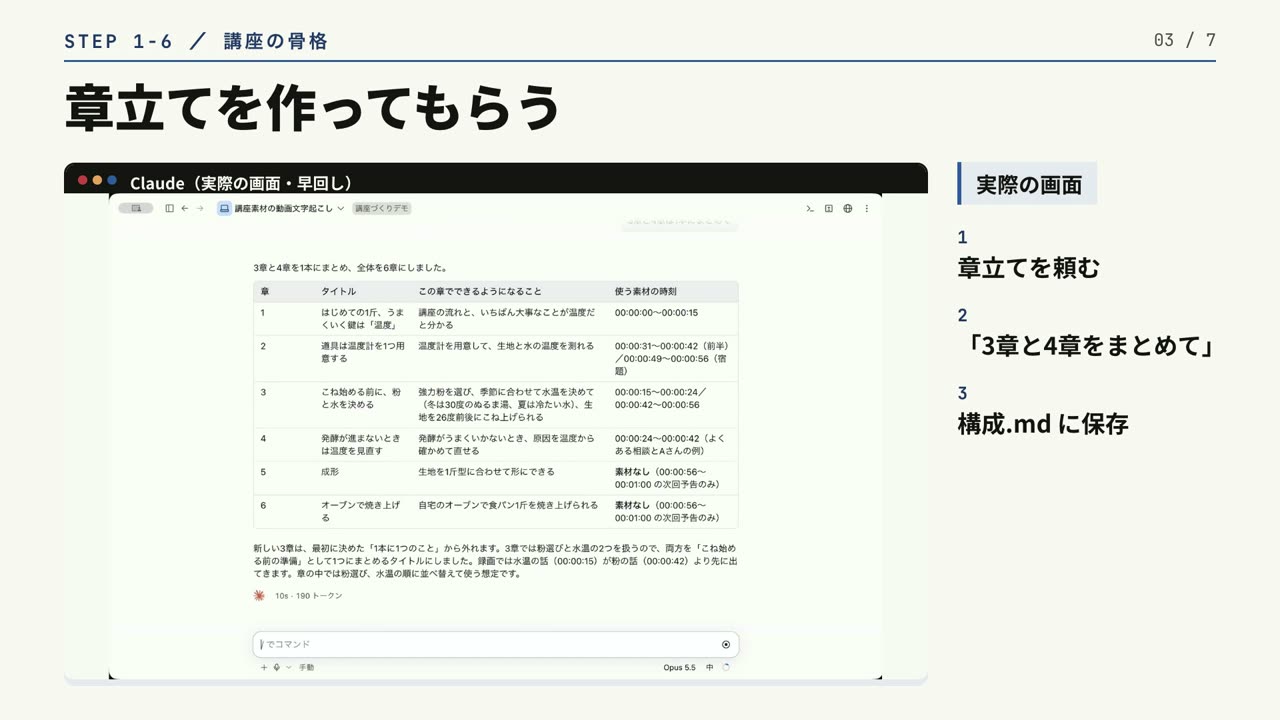This screenshot has width=1280, height=720.
Task: Open the 中 effort level selector
Action: coord(710,667)
